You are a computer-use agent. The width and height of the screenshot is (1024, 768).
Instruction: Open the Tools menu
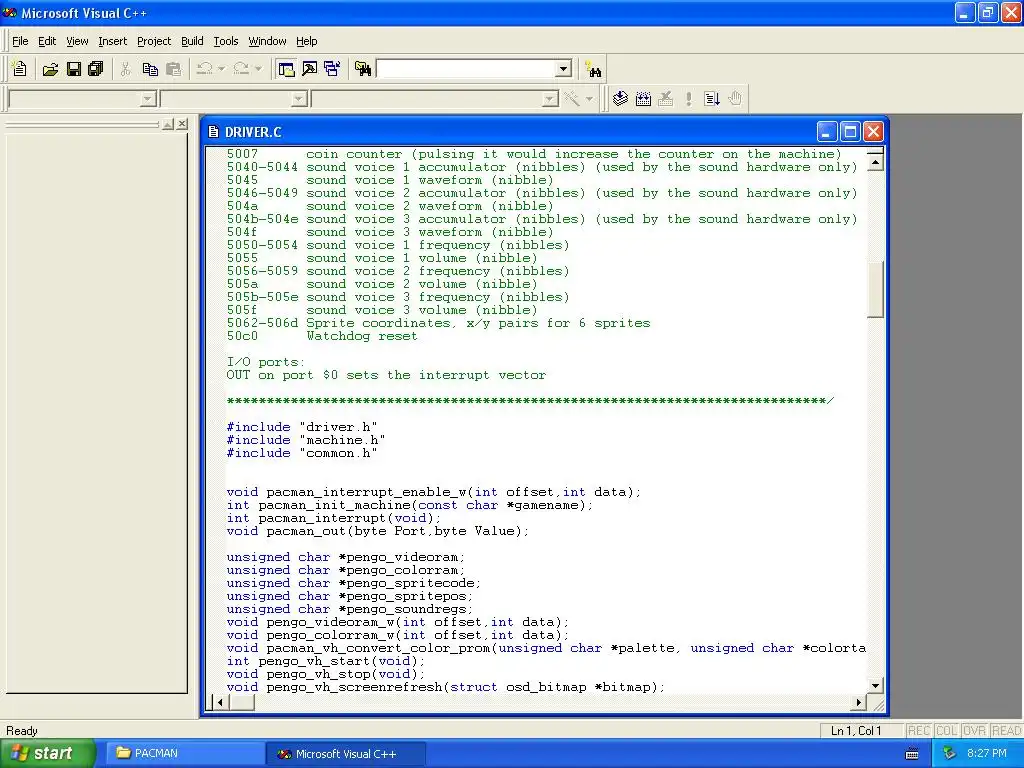click(226, 41)
